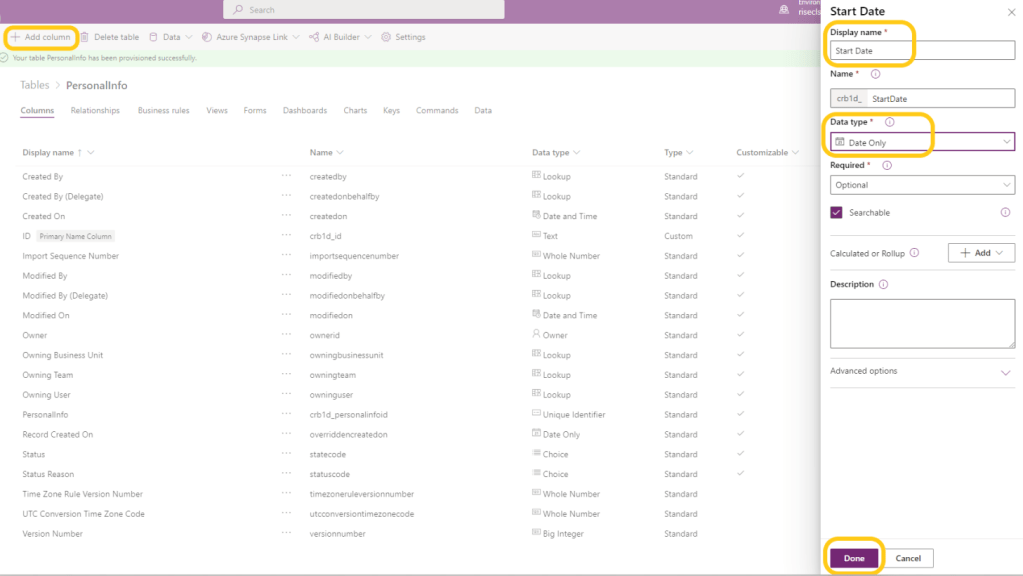Open Settings gear in the toolbar
This screenshot has height=576, width=1023.
tap(386, 37)
